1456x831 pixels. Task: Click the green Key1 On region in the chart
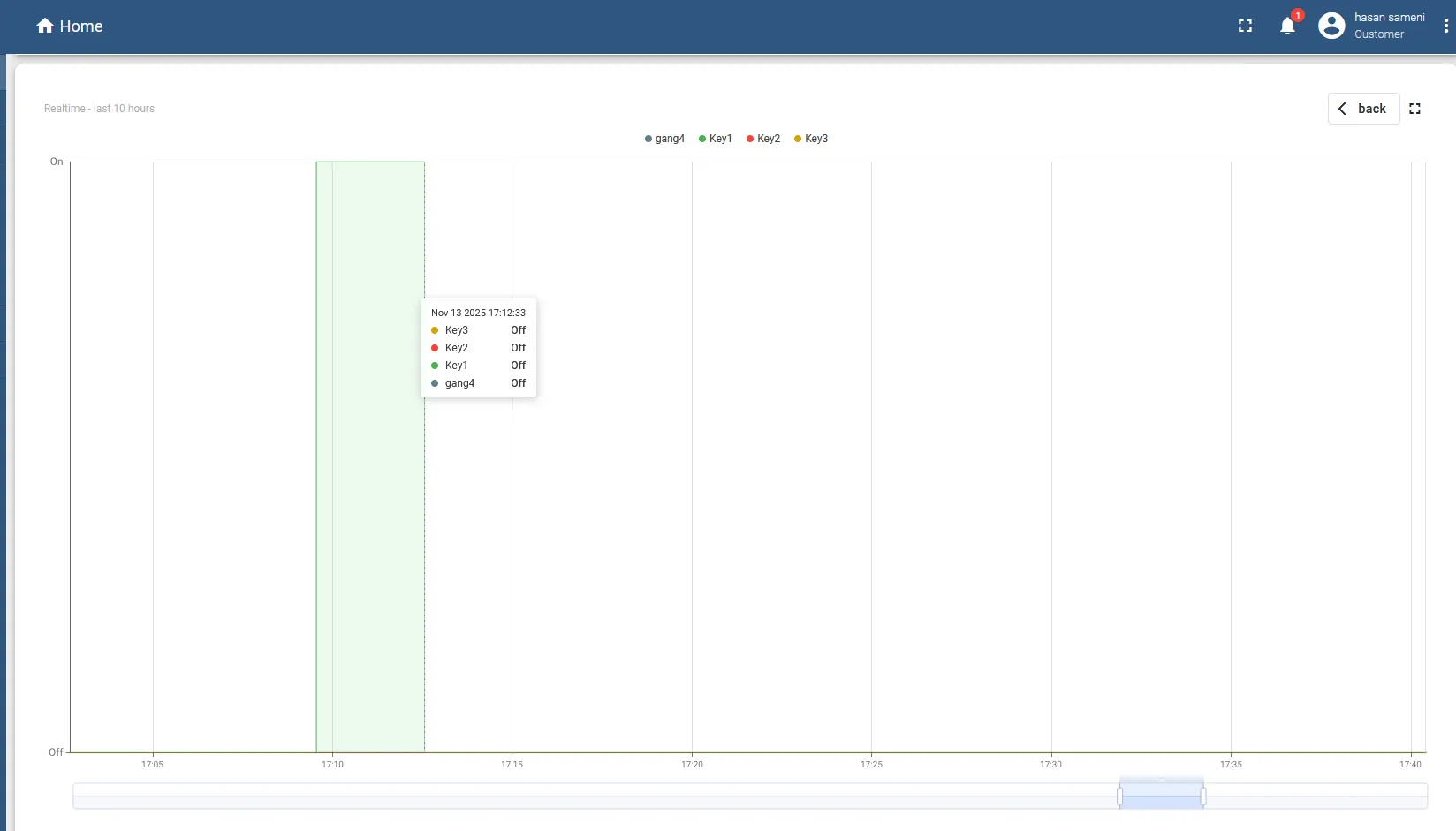371,530
